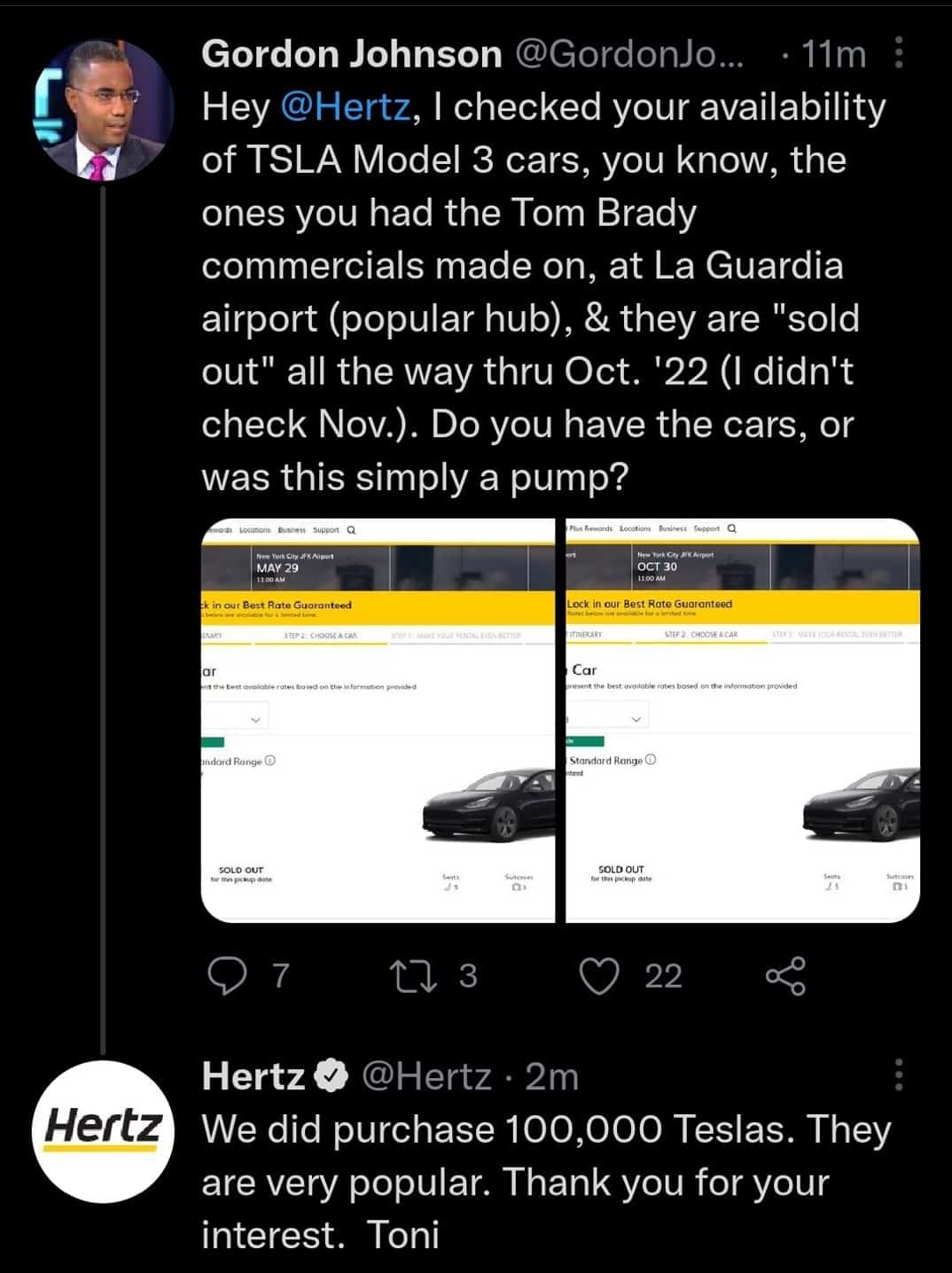Tap the retweet icon on Gordon's tweet

[413, 975]
